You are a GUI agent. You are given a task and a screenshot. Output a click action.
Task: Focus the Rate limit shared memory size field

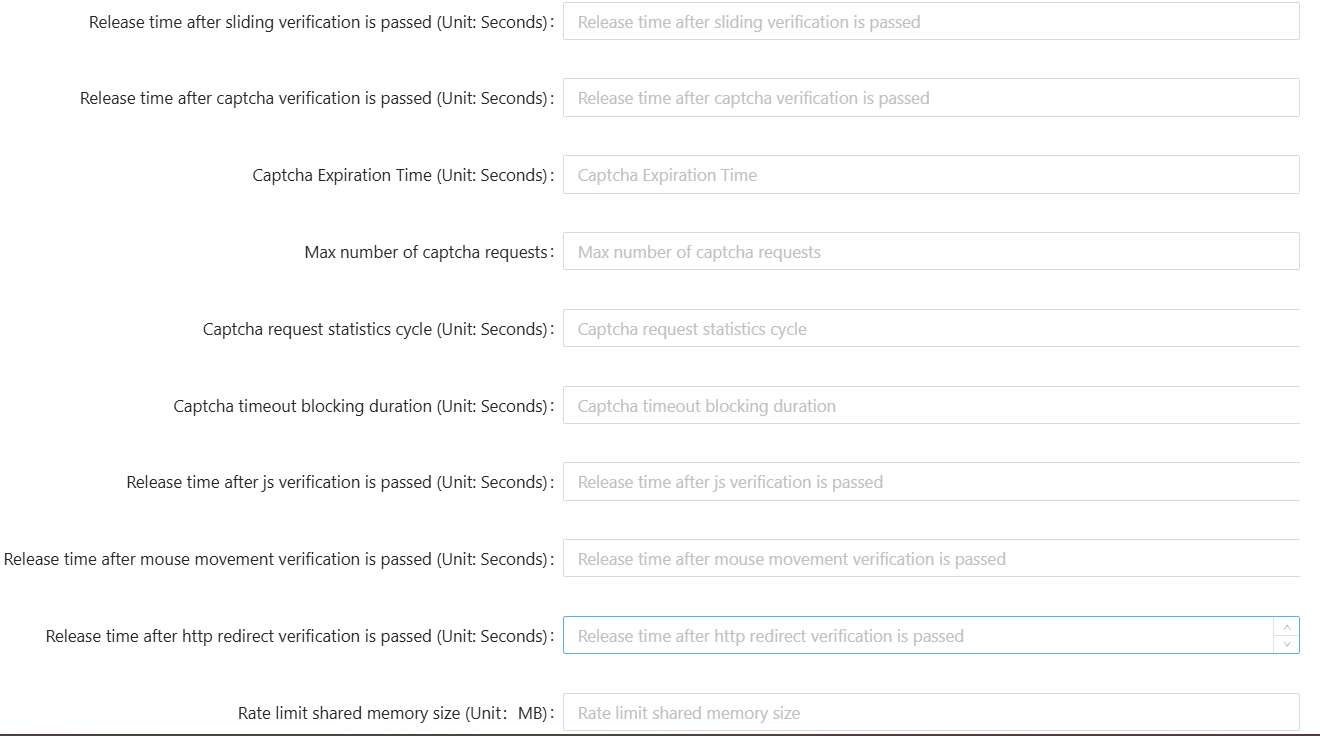pos(930,713)
